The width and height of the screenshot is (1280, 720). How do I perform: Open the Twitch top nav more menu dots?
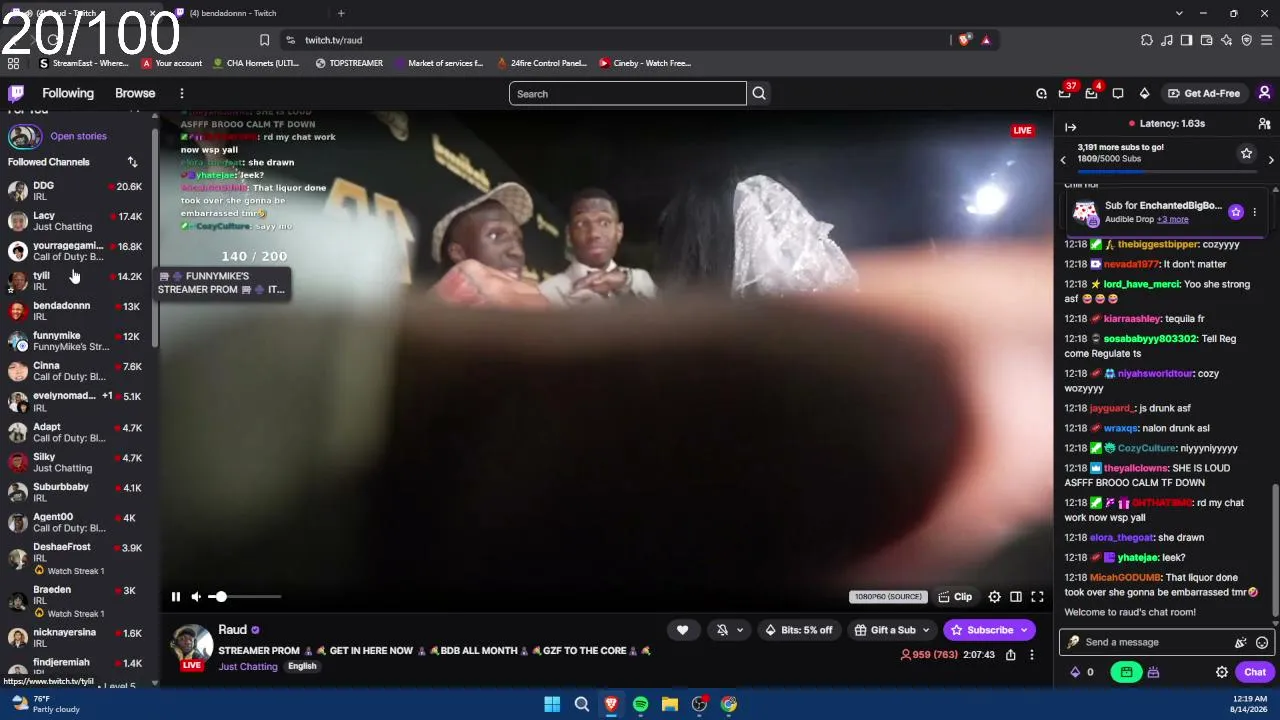[181, 93]
